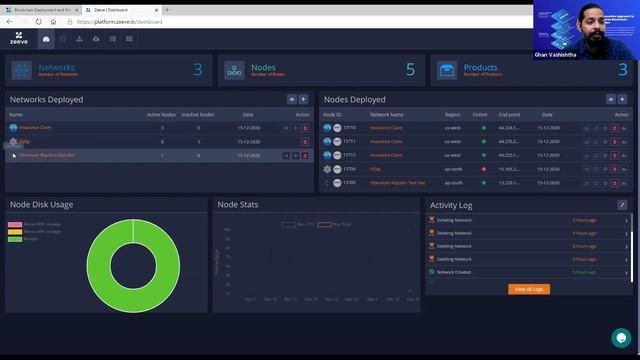640x360 pixels.
Task: Click plus icon in Insurance Claim network row
Action: pos(296,128)
